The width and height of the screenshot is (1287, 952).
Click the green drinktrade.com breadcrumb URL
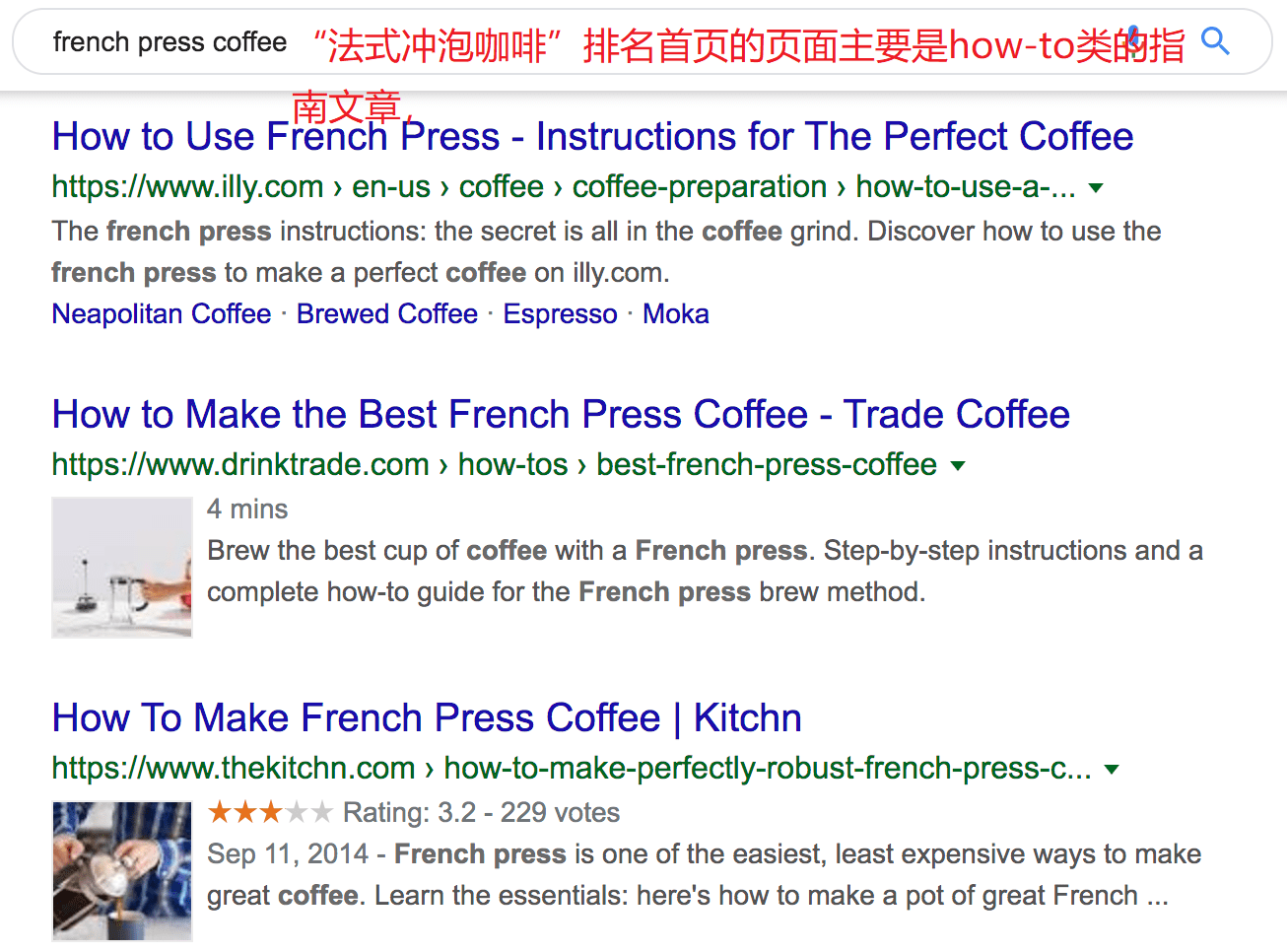(495, 464)
